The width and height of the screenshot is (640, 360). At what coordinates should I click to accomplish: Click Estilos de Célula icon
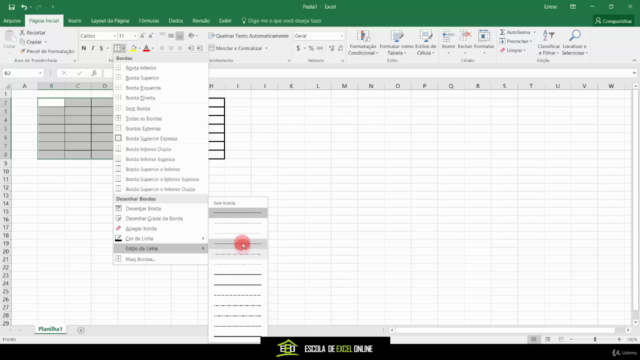click(426, 36)
